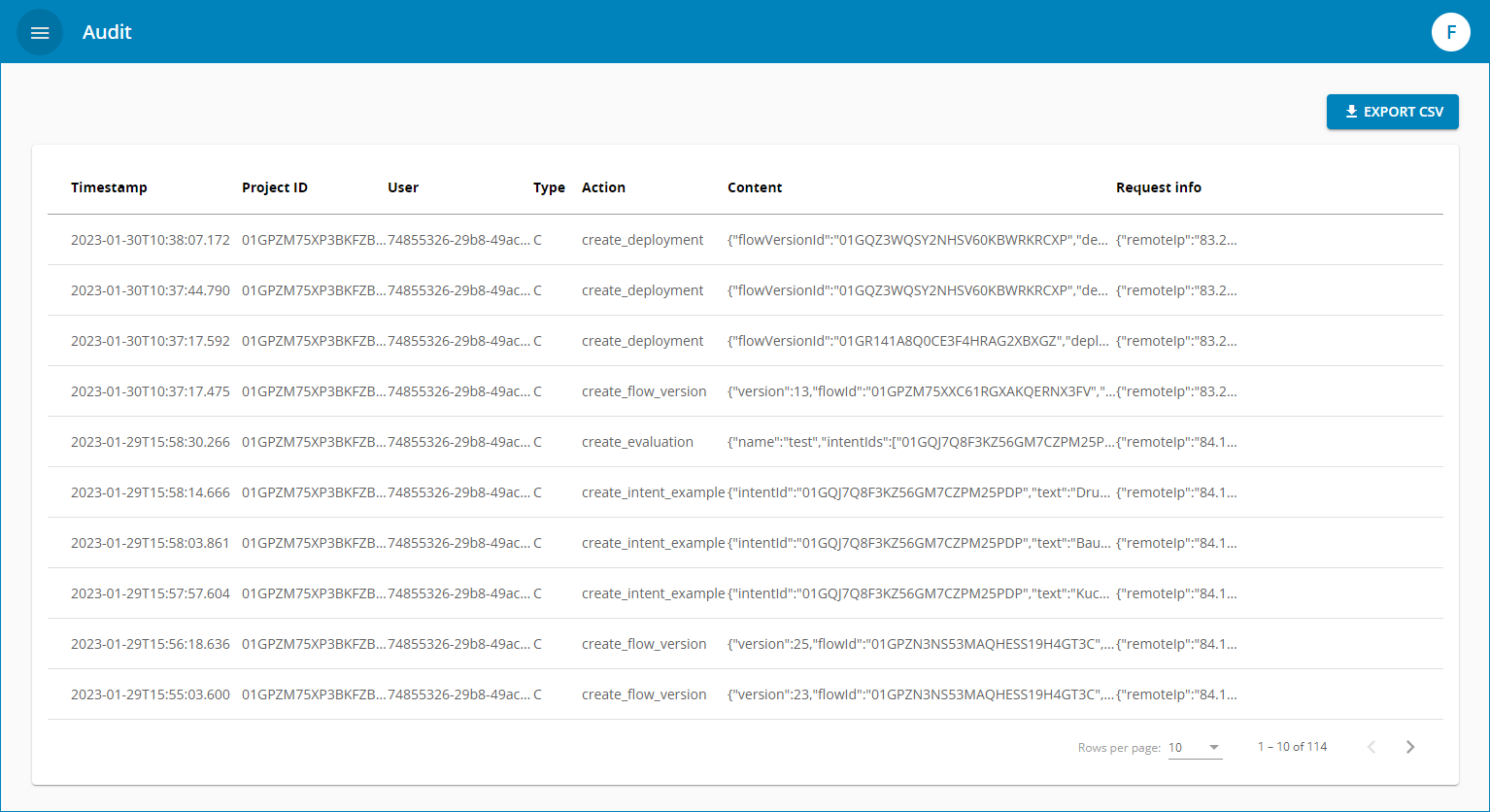Click content cell 01GR141A8Q0CE3F4HRAG2XBXGZ
The height and width of the screenshot is (812, 1490).
pyautogui.click(x=918, y=341)
